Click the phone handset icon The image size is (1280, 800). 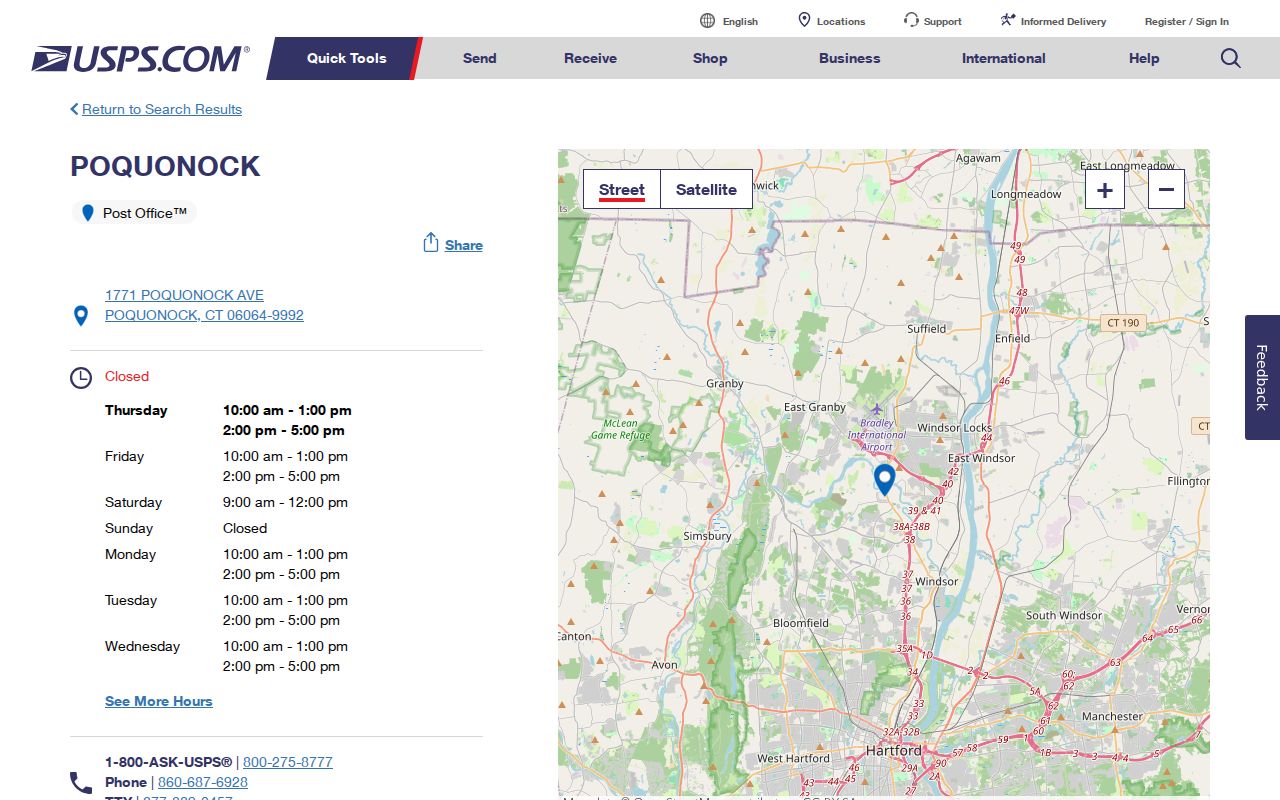point(81,782)
